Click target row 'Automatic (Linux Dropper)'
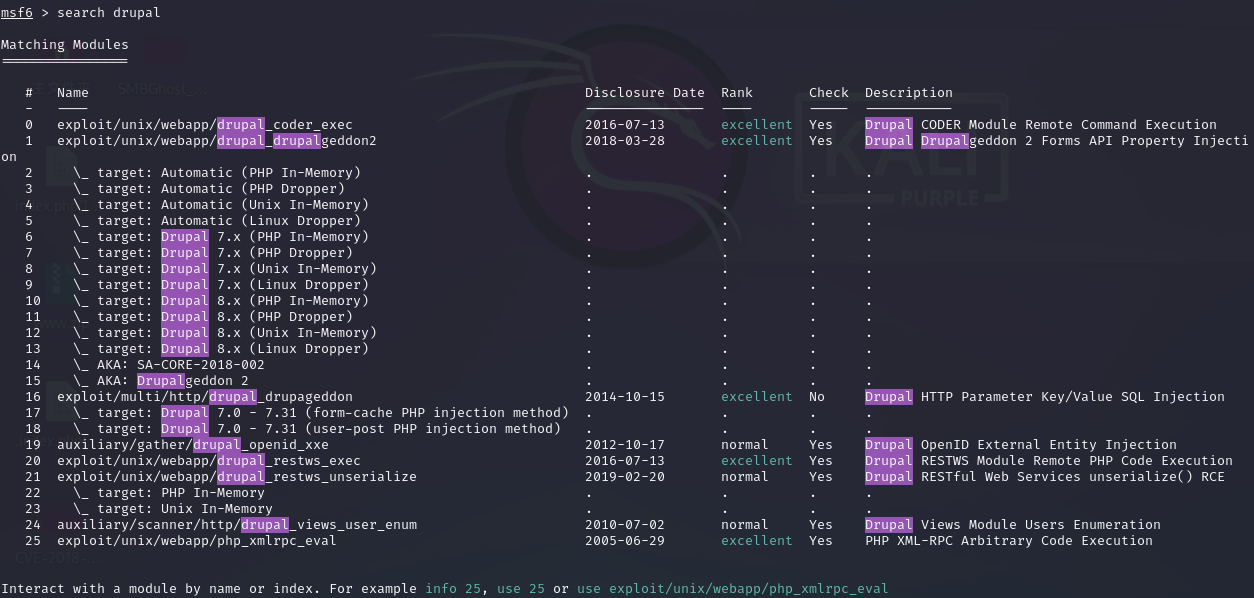 217,221
